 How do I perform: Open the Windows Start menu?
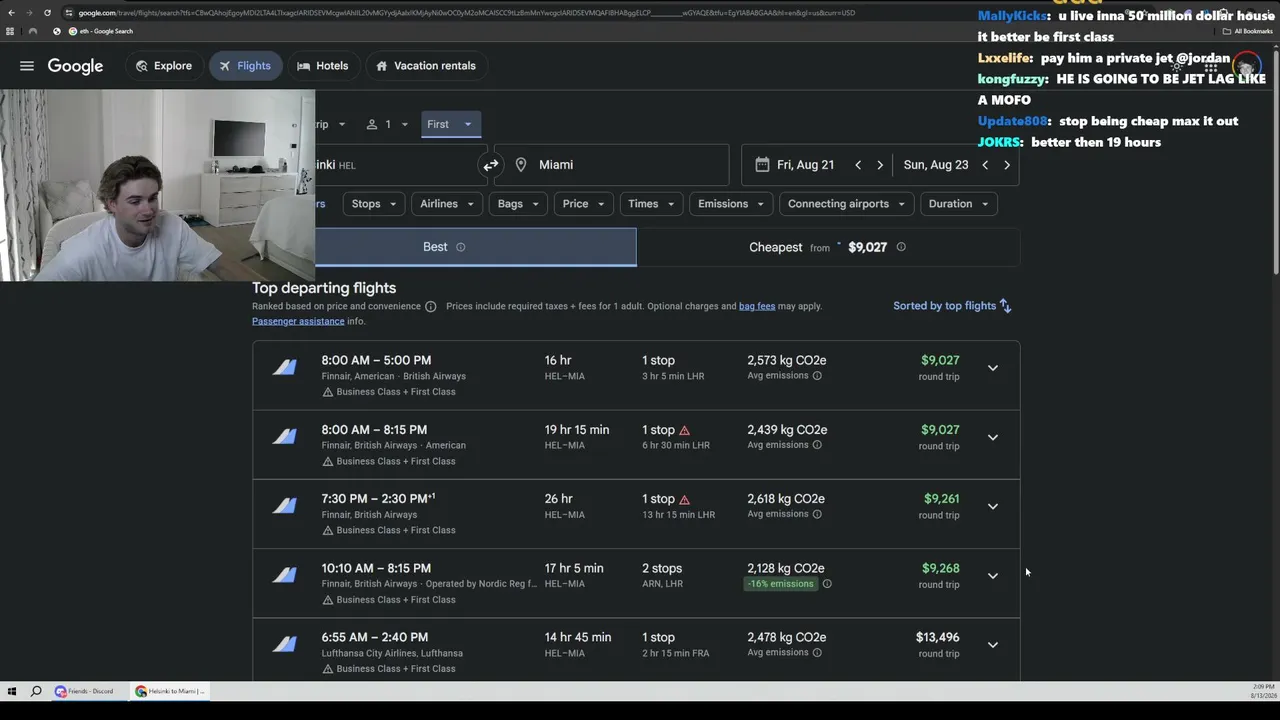pos(12,691)
